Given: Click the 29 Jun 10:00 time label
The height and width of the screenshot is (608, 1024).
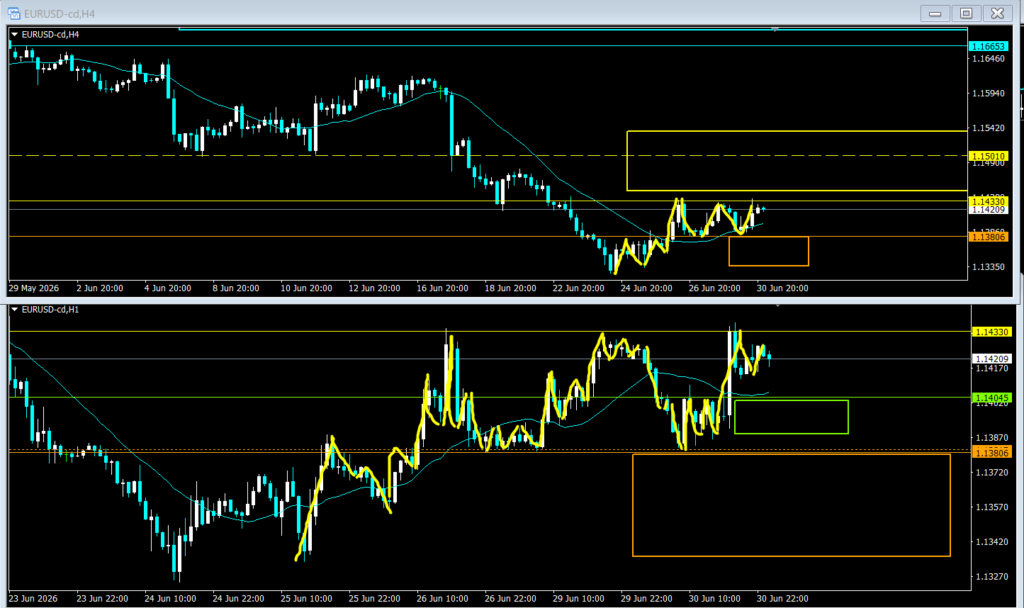Looking at the screenshot, I should click(578, 598).
